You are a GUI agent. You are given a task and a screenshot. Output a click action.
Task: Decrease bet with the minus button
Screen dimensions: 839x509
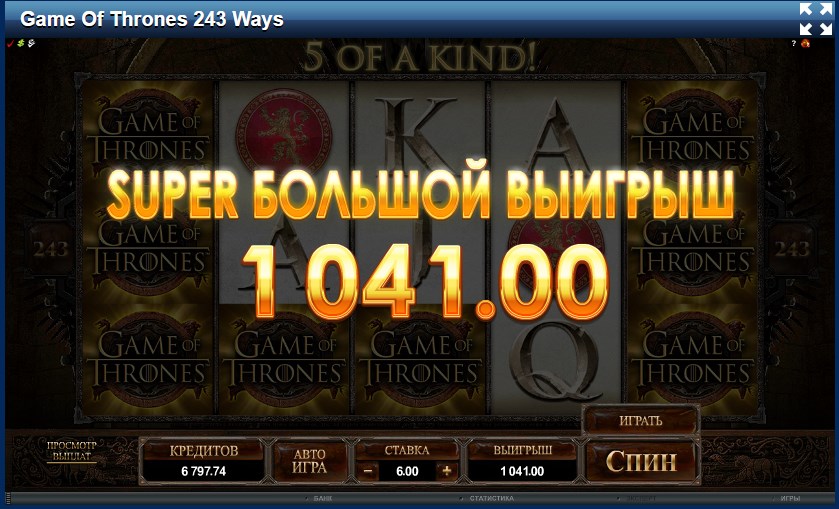[368, 471]
